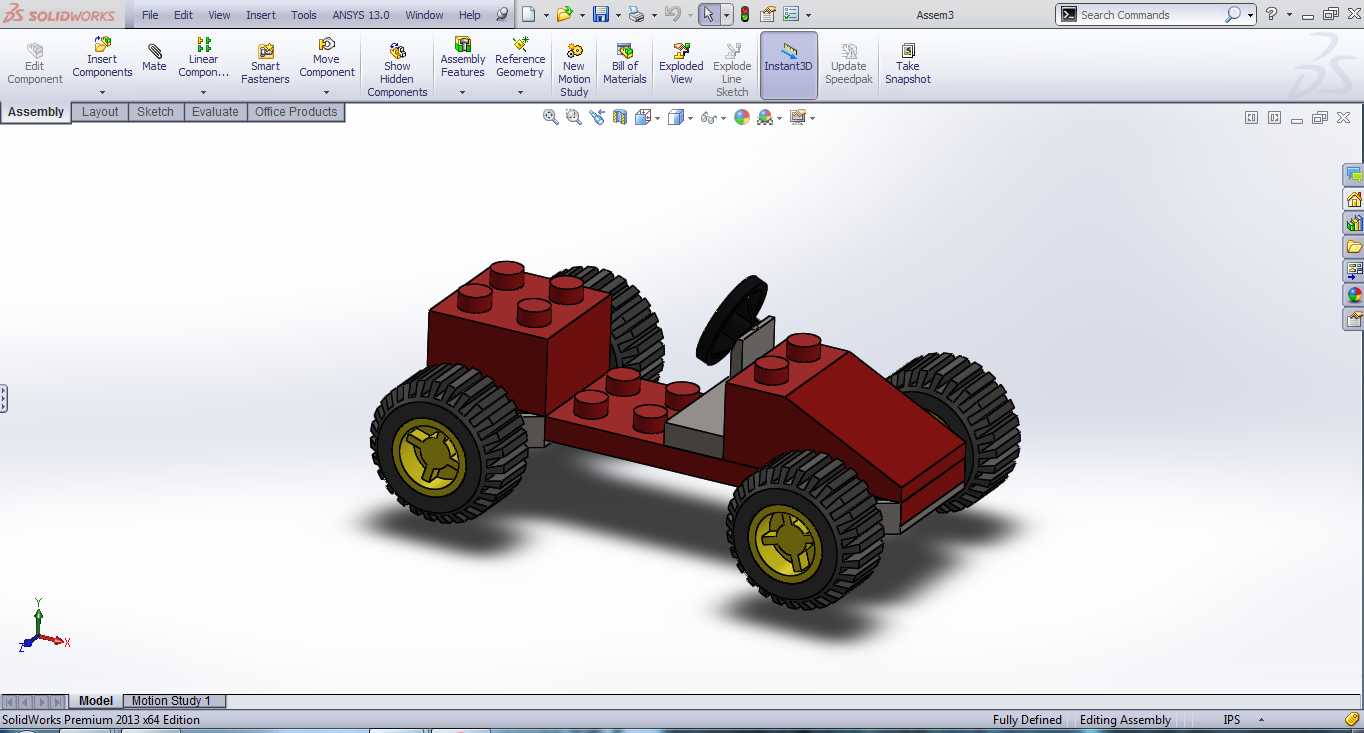Viewport: 1364px width, 733px height.
Task: Switch to the Evaluate tab
Action: (215, 112)
